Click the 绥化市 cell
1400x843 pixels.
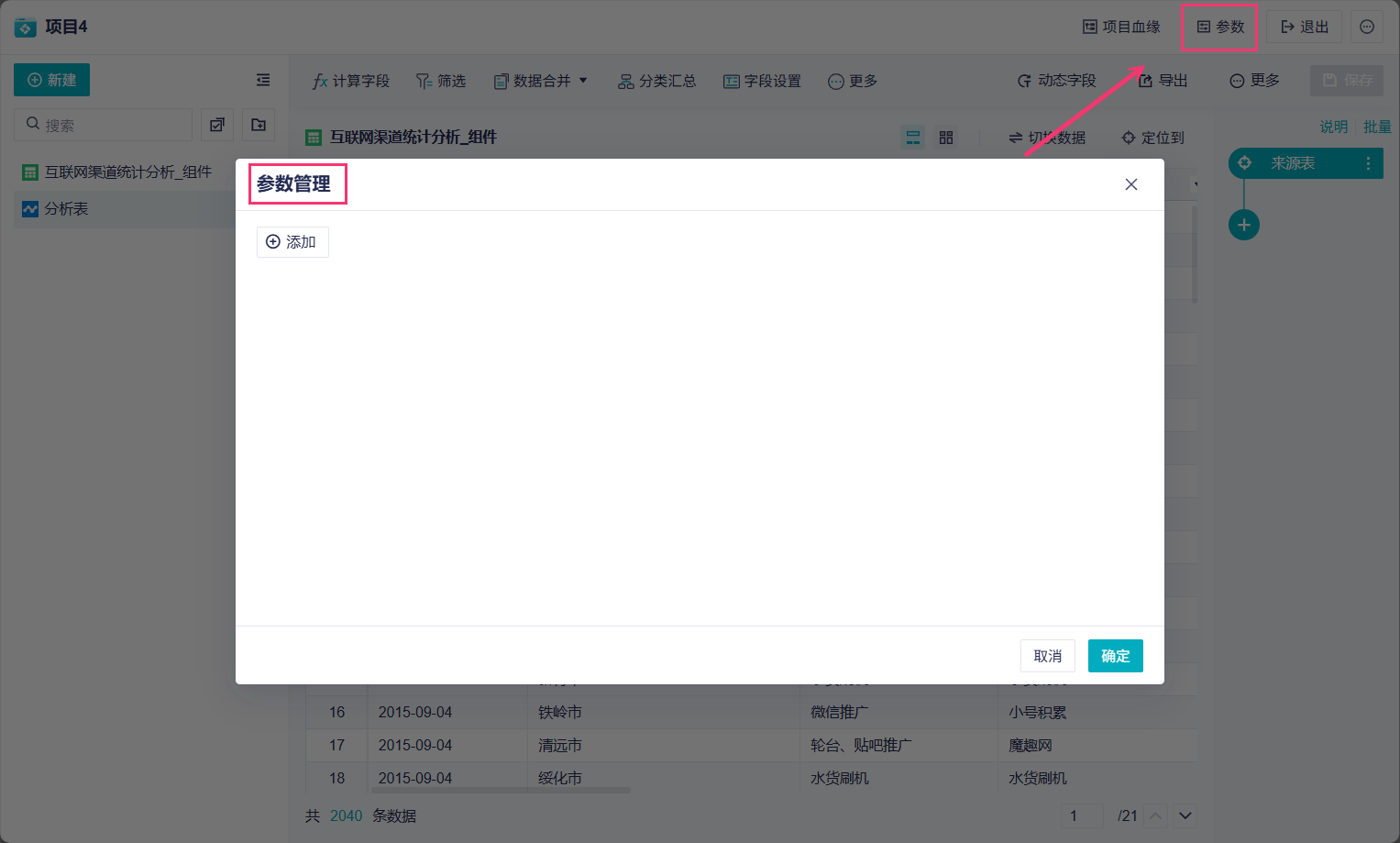(664, 778)
